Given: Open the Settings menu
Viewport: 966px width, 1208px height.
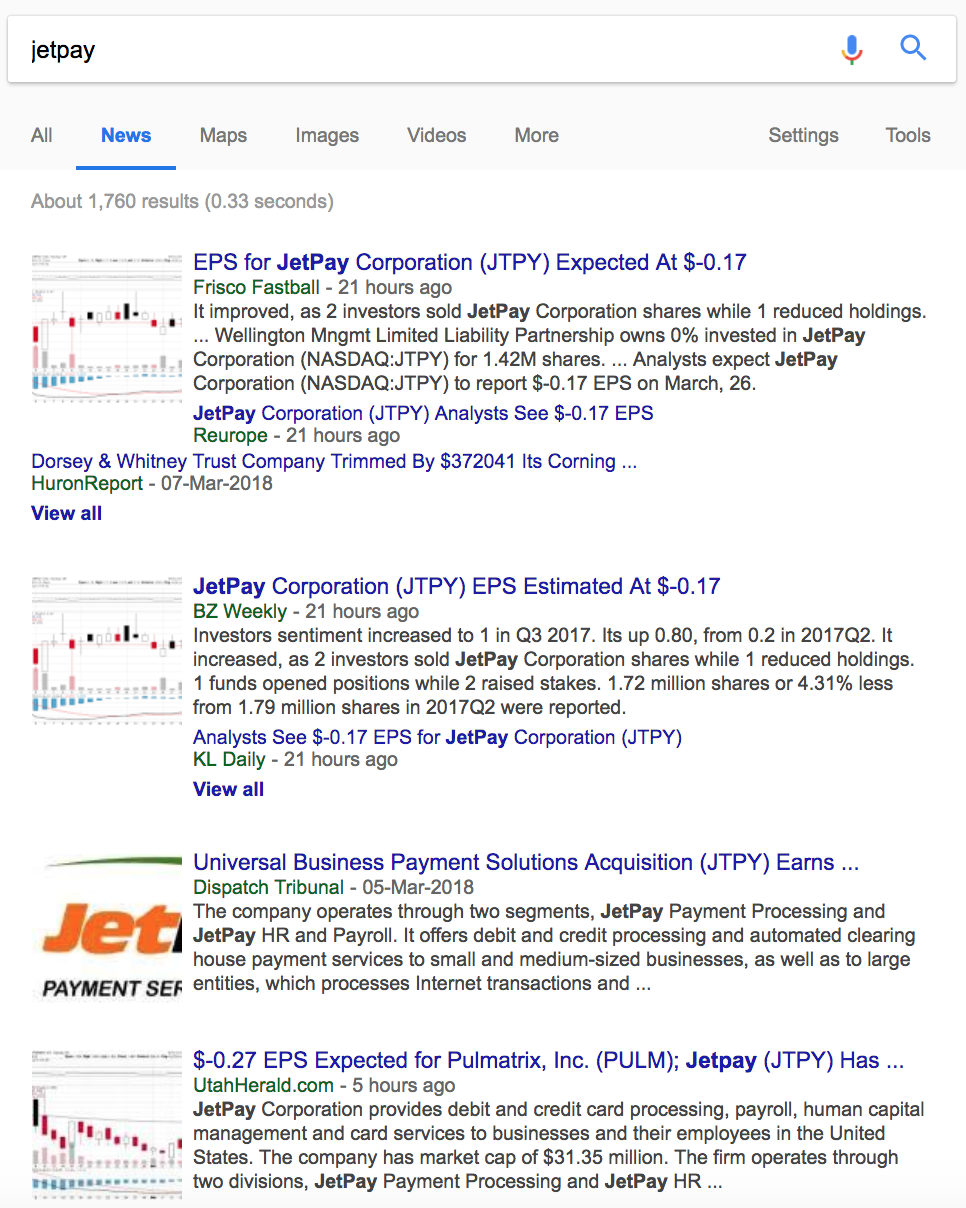Looking at the screenshot, I should tap(803, 135).
